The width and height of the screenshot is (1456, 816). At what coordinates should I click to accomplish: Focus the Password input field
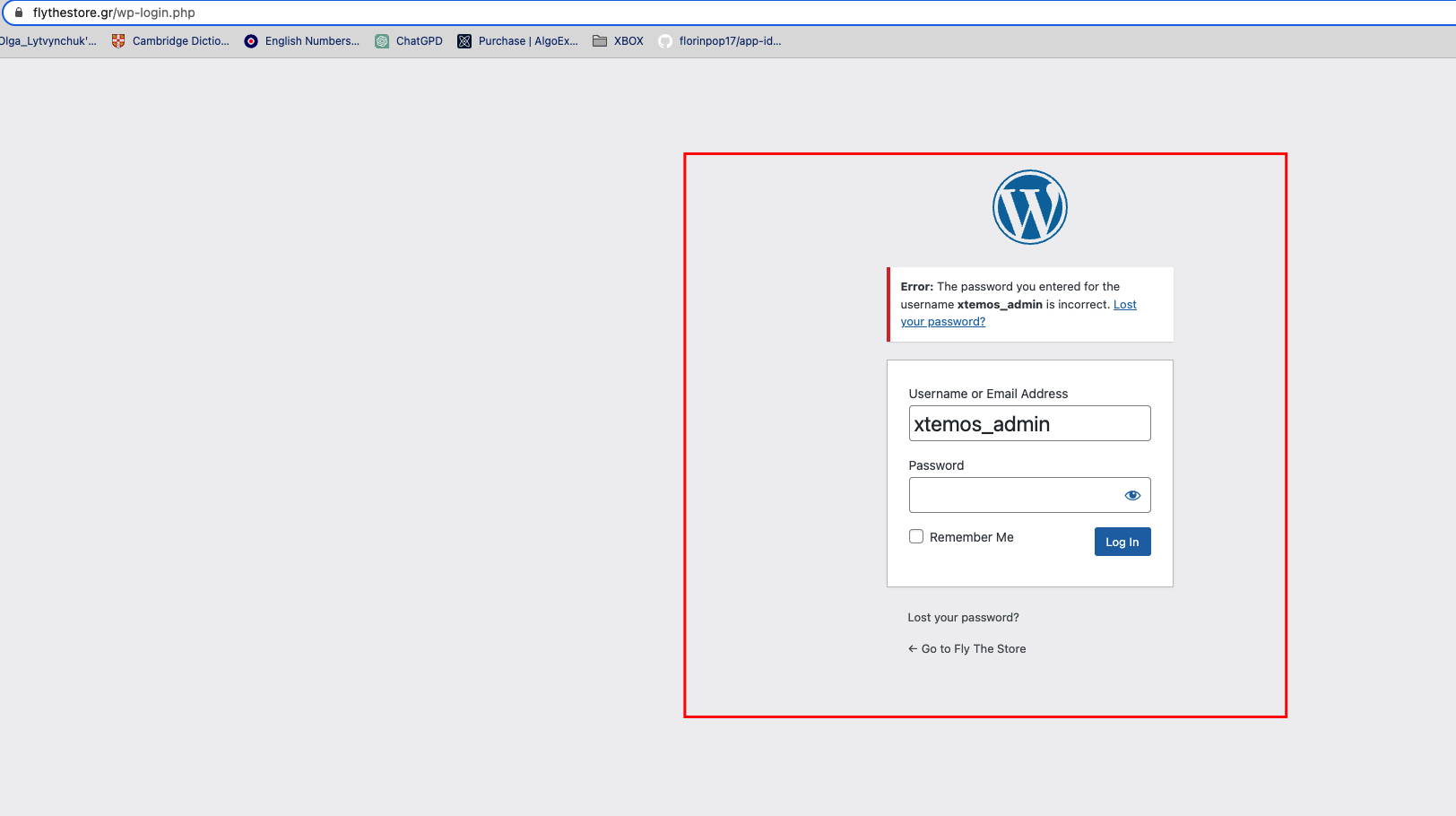coord(1029,495)
